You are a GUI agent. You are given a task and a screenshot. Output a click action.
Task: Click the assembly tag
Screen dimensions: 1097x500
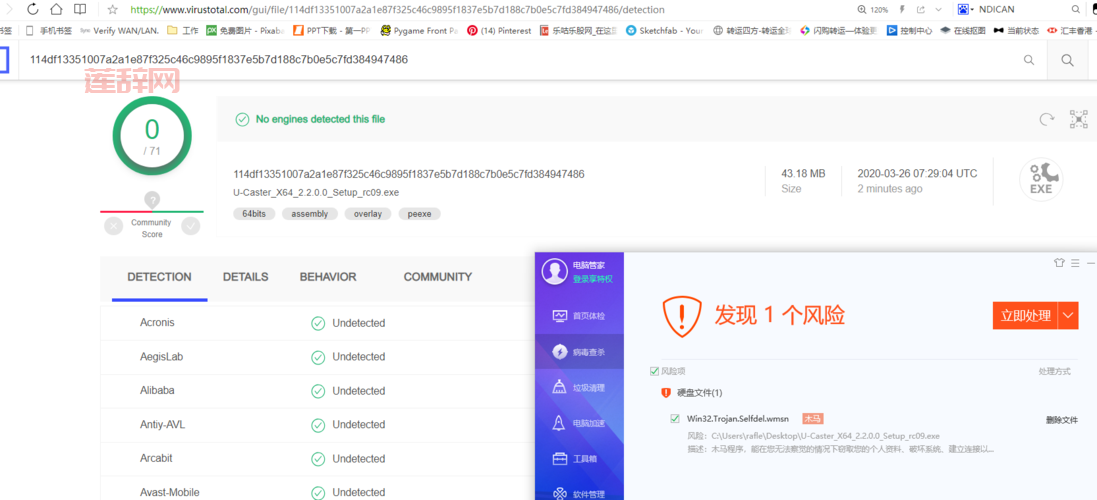(309, 214)
